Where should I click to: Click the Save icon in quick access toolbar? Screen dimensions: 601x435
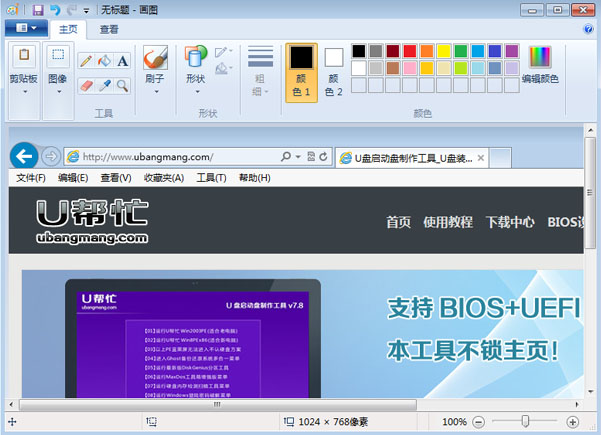pos(38,10)
